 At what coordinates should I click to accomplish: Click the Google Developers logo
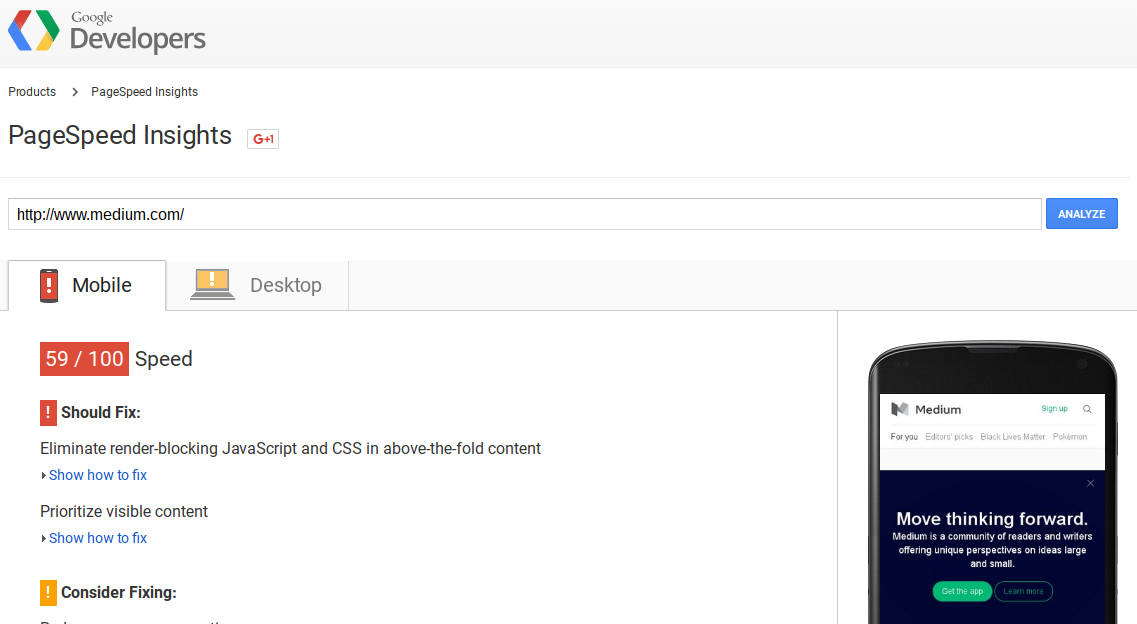(x=107, y=31)
